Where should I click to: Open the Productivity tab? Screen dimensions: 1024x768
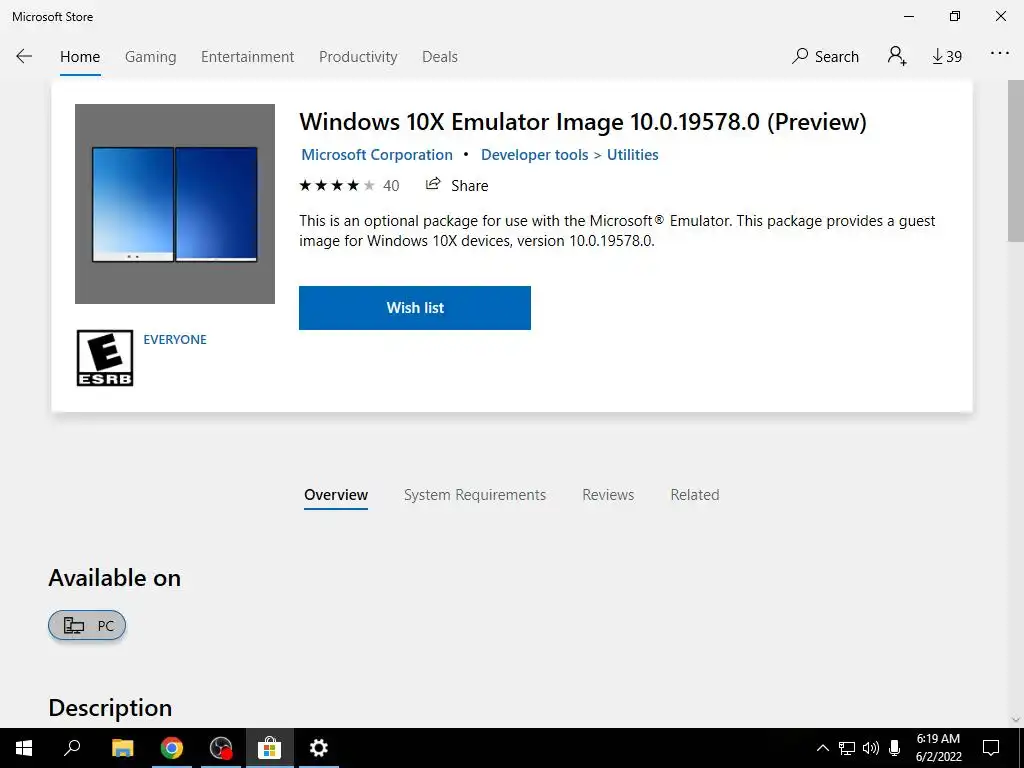click(358, 57)
